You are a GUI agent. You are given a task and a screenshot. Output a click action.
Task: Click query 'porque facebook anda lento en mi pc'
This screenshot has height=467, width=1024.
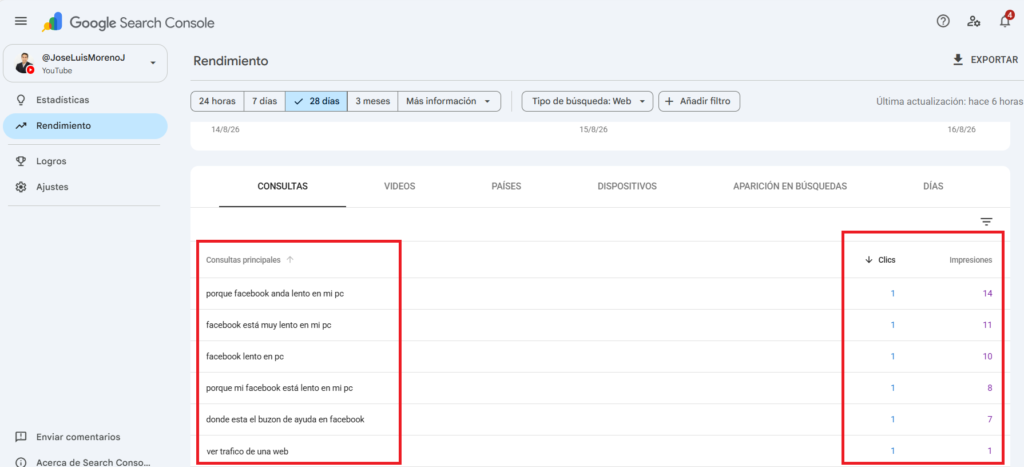(275, 294)
